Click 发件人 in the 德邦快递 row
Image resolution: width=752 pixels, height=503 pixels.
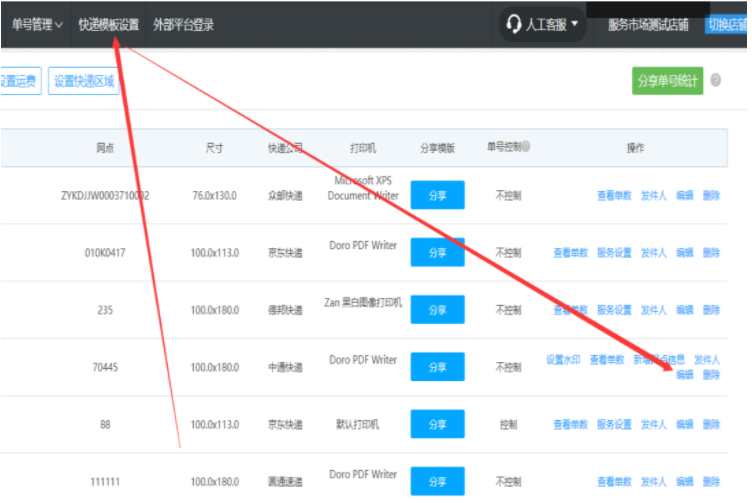(653, 310)
